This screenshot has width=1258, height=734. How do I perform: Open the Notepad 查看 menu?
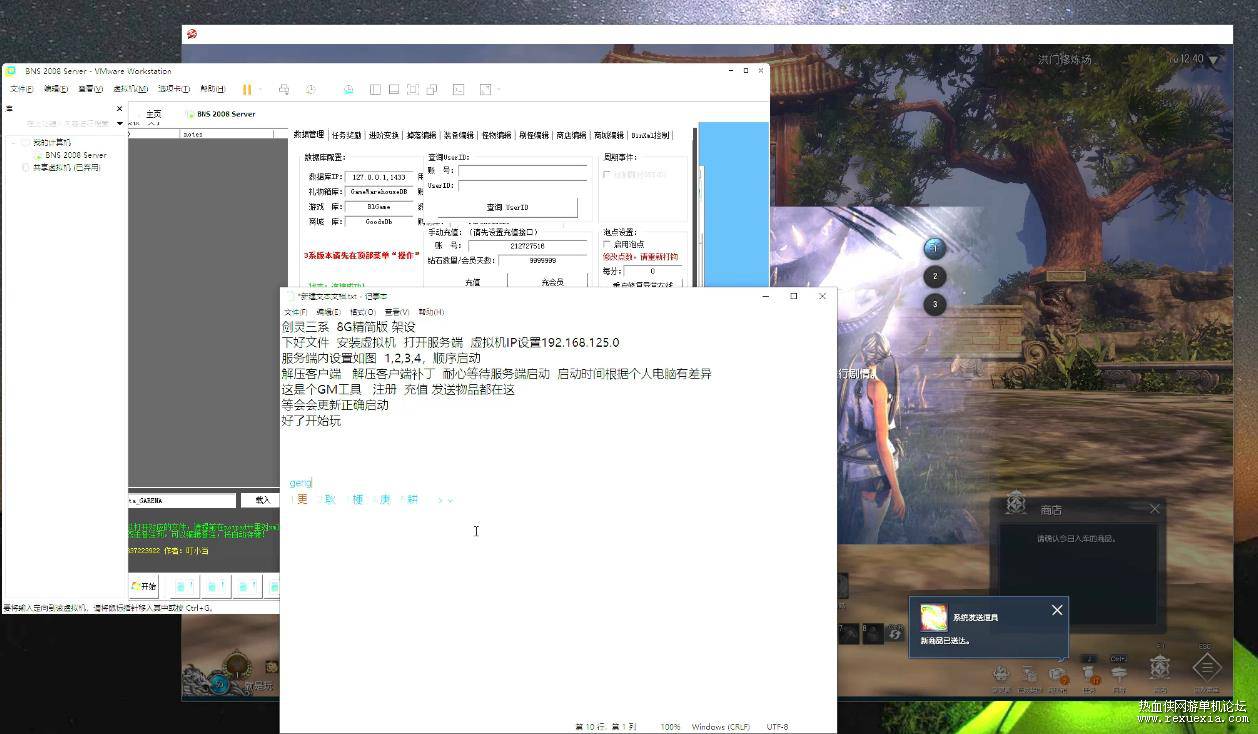click(x=397, y=312)
